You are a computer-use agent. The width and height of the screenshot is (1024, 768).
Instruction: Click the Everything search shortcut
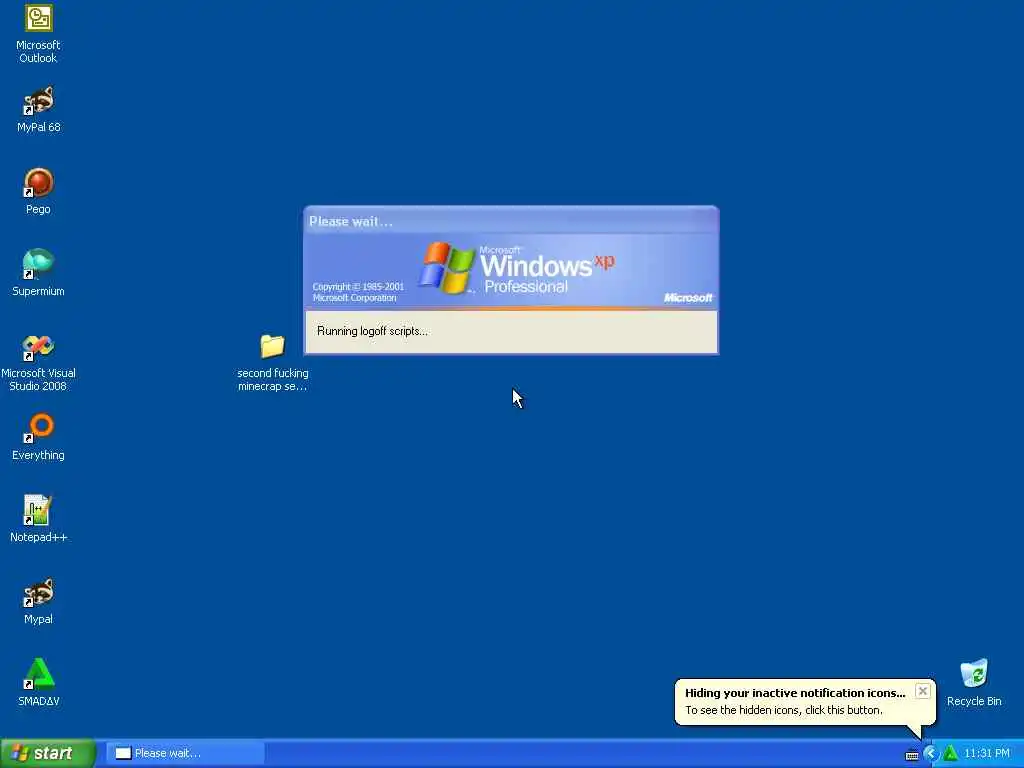click(x=38, y=438)
